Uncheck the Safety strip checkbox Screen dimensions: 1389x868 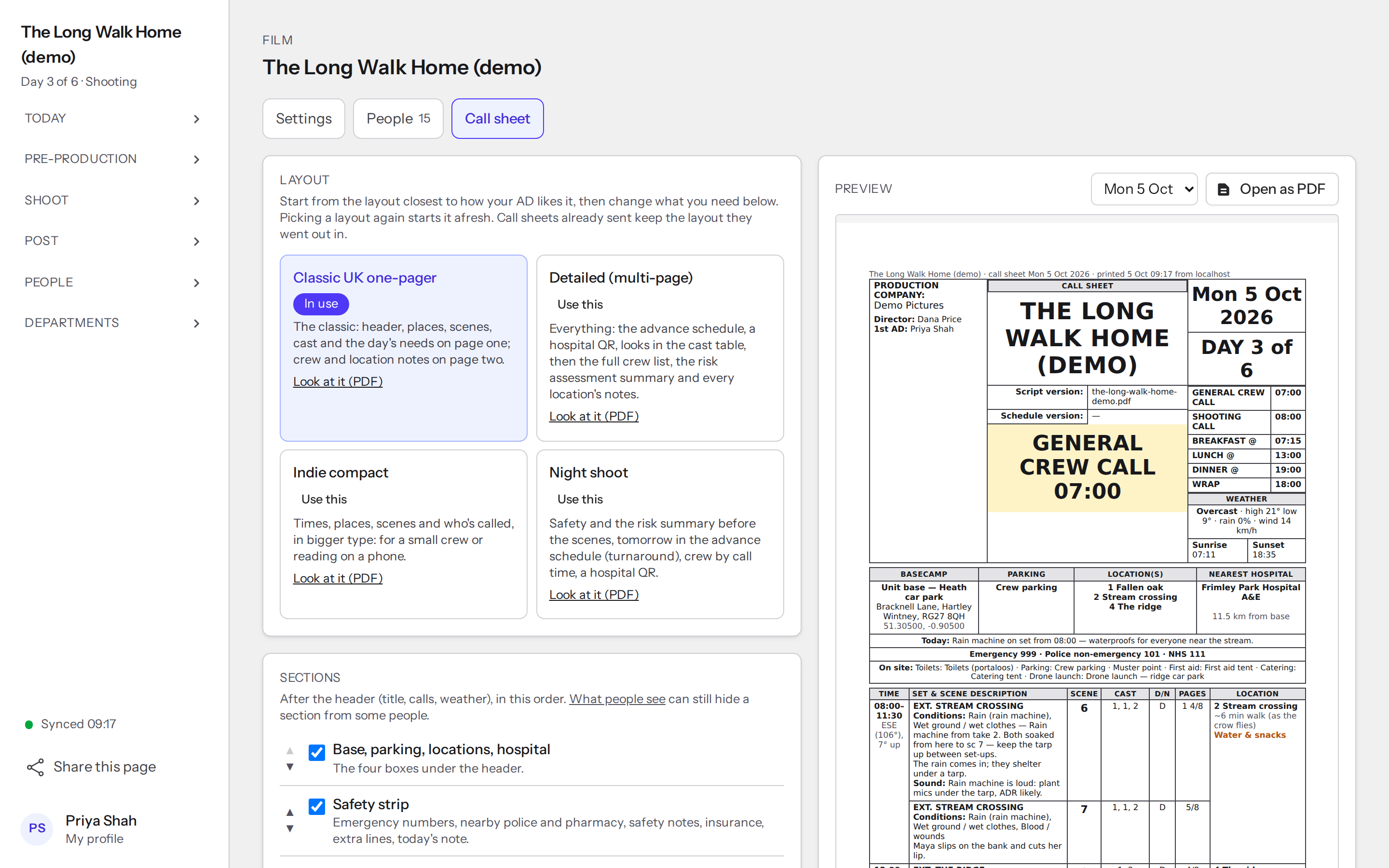(x=316, y=807)
